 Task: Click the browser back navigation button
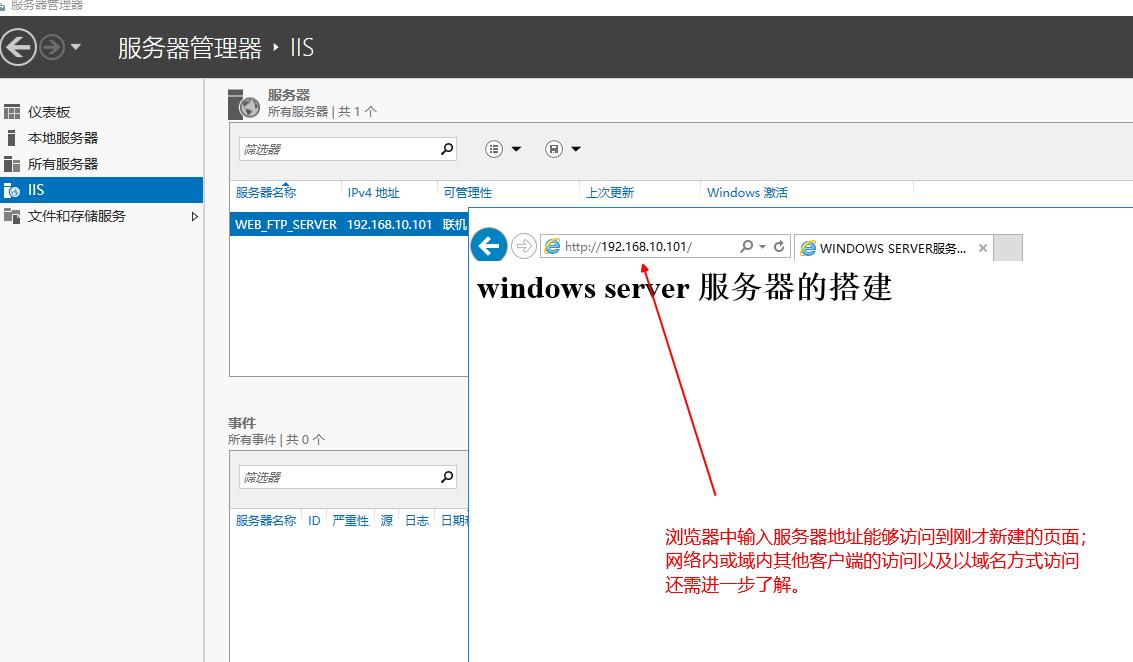coord(488,245)
